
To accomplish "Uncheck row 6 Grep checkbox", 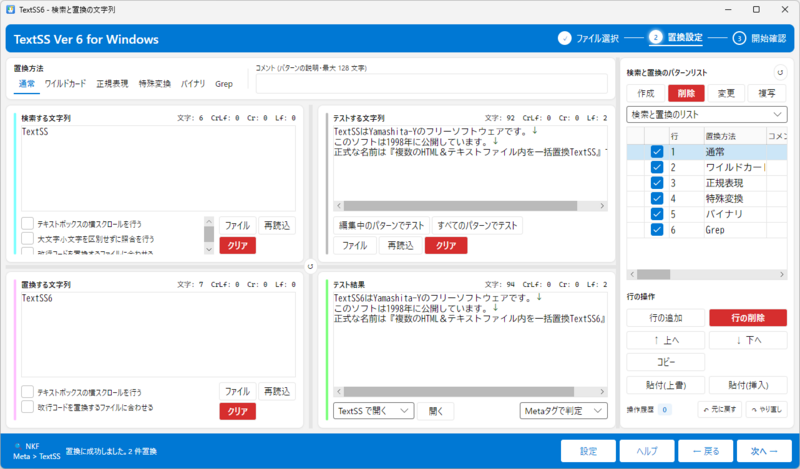I will click(657, 230).
